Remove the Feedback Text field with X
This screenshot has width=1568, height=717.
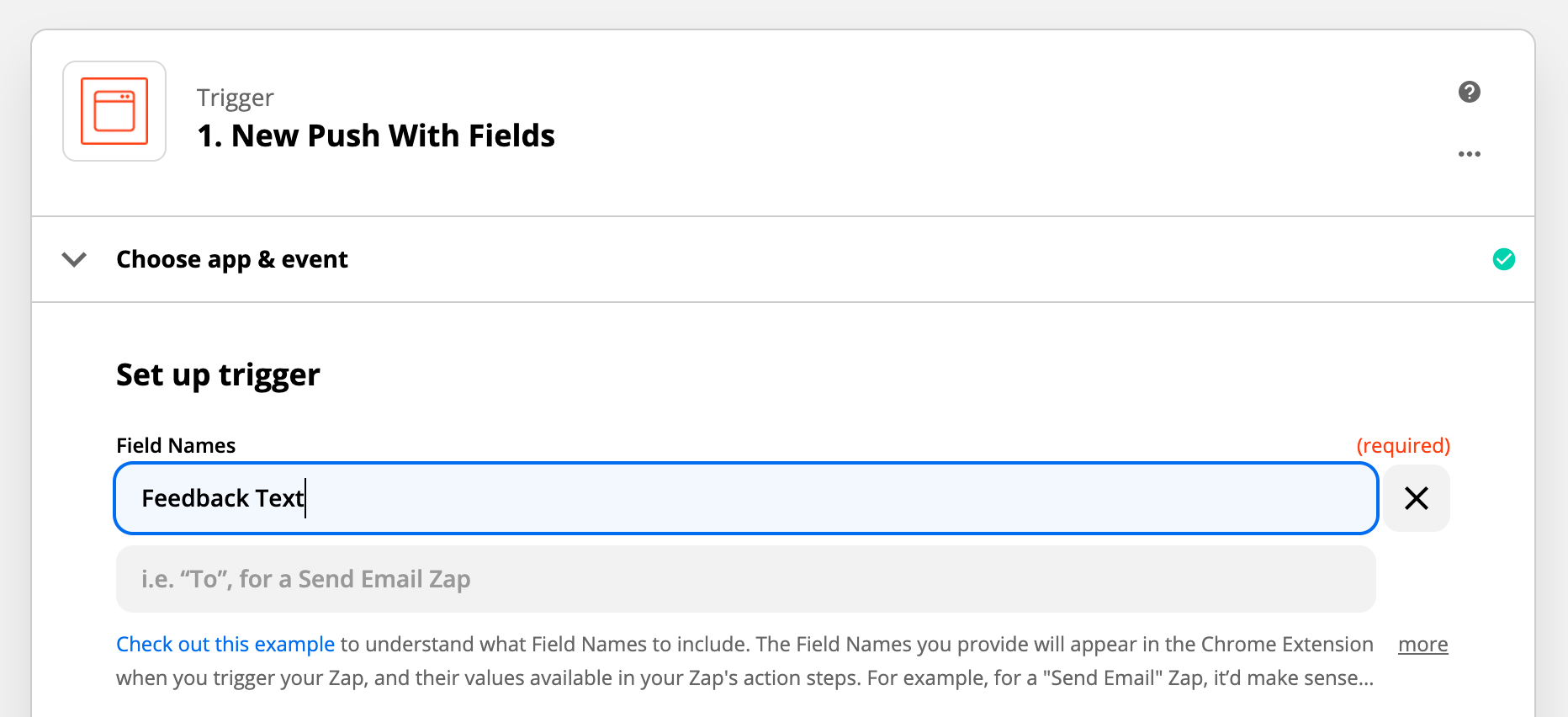tap(1417, 498)
